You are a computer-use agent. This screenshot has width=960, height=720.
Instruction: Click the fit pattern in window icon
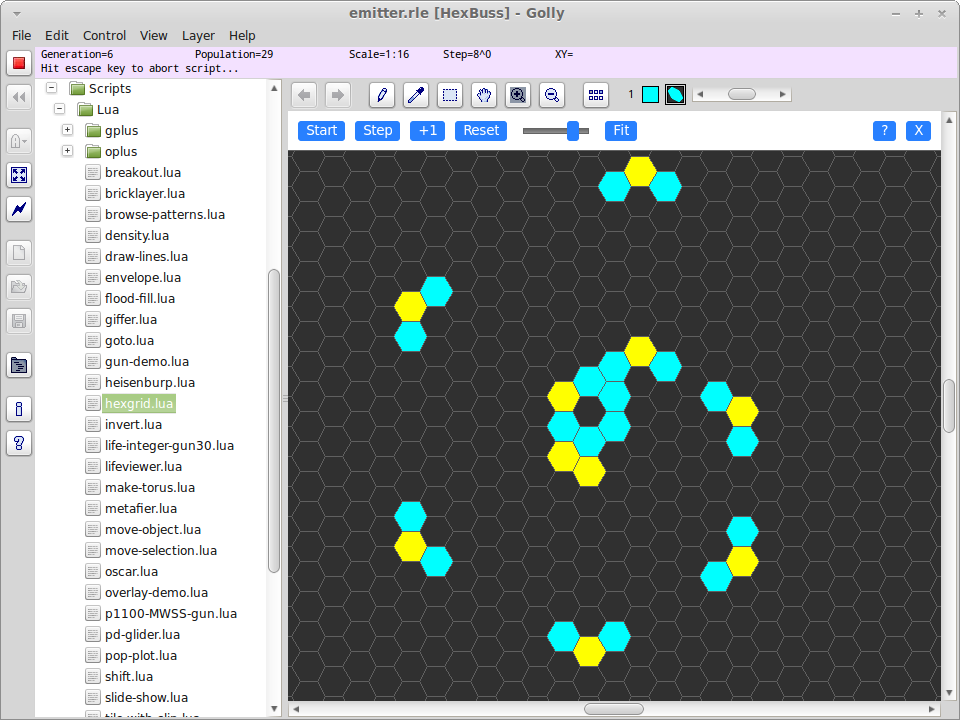point(19,175)
